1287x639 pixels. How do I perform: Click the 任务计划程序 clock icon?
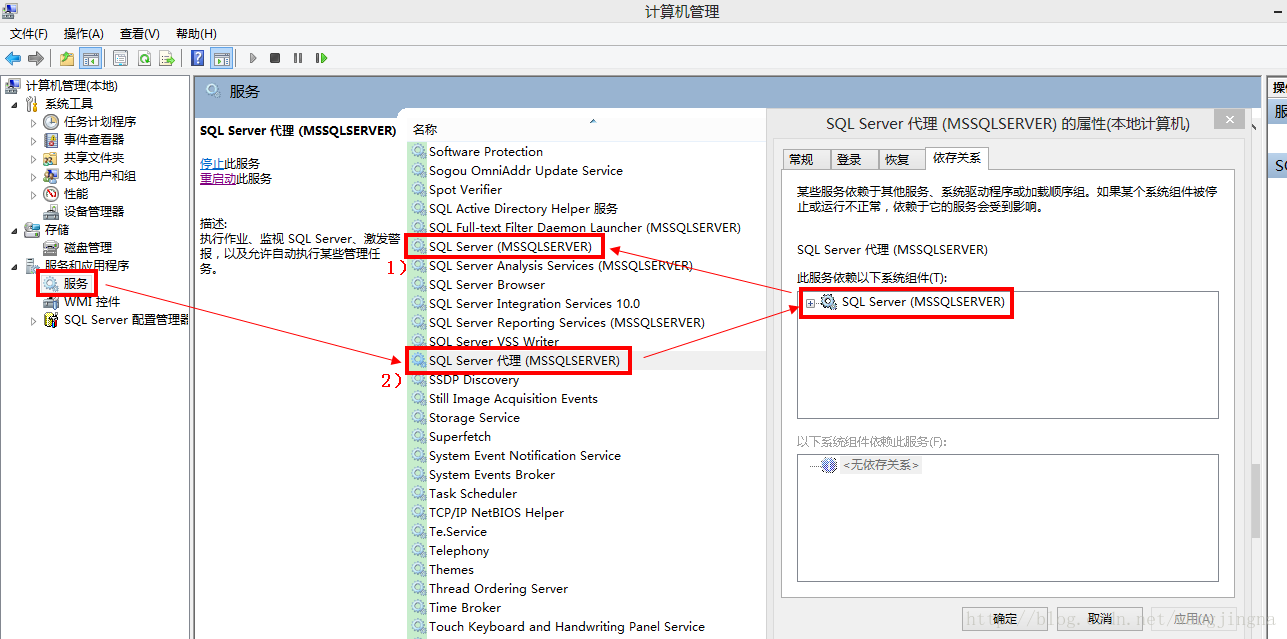[52, 122]
